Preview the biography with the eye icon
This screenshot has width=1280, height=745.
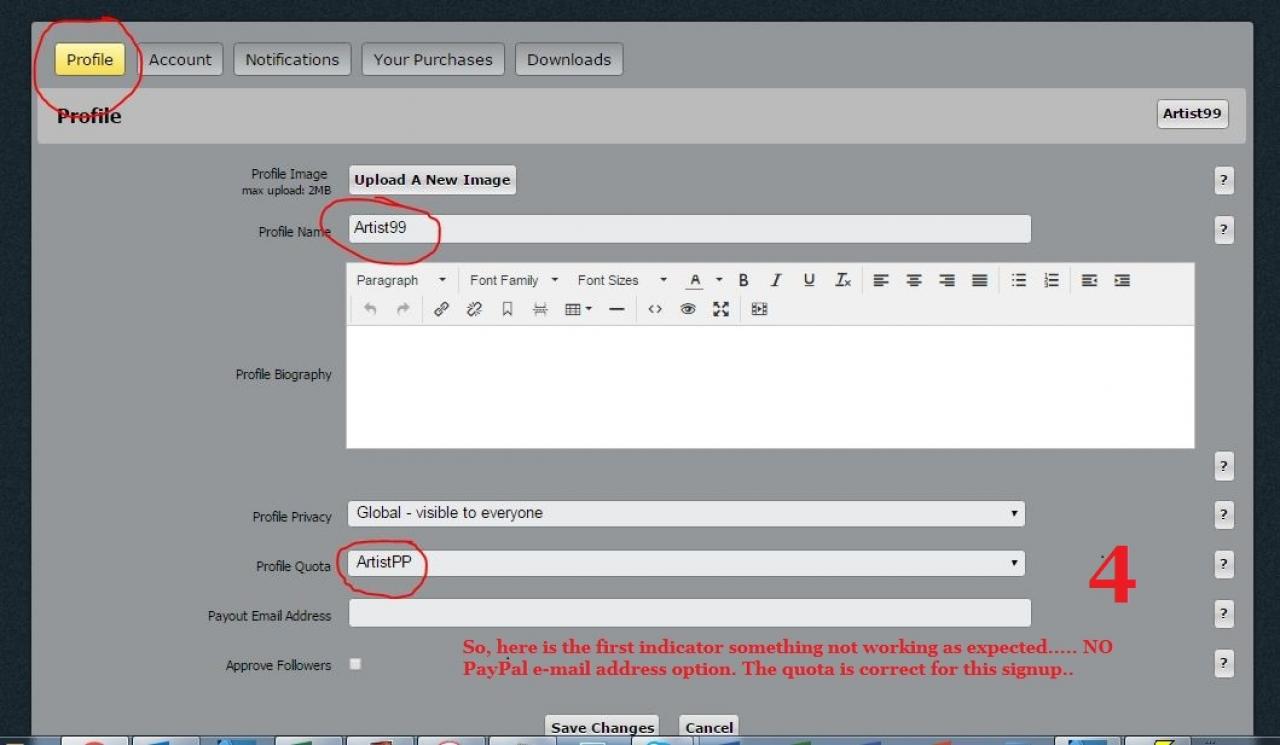[x=688, y=310]
